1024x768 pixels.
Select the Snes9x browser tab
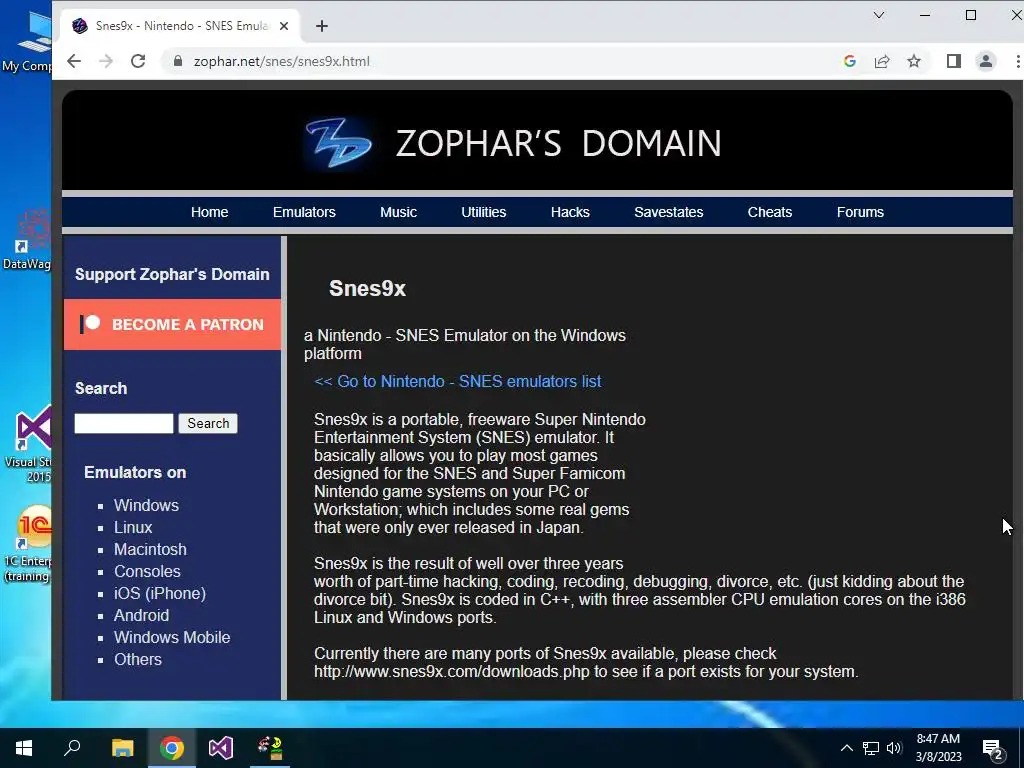point(180,26)
